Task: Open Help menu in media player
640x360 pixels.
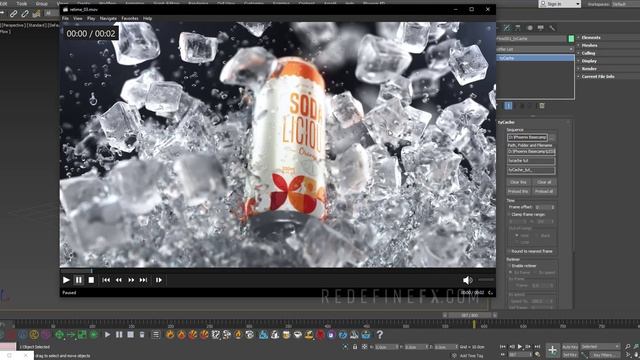Action: 147,18
